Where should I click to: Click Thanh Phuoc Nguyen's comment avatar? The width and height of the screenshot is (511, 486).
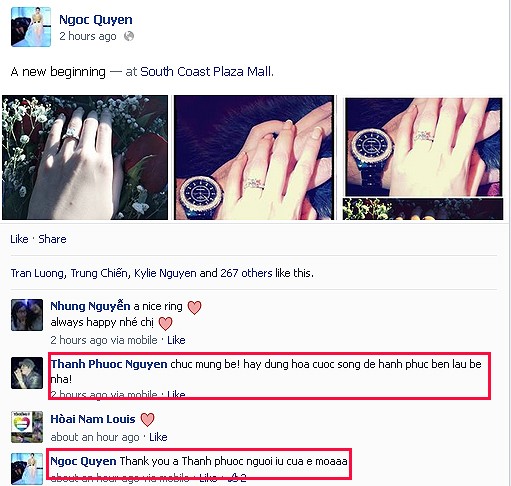(27, 373)
